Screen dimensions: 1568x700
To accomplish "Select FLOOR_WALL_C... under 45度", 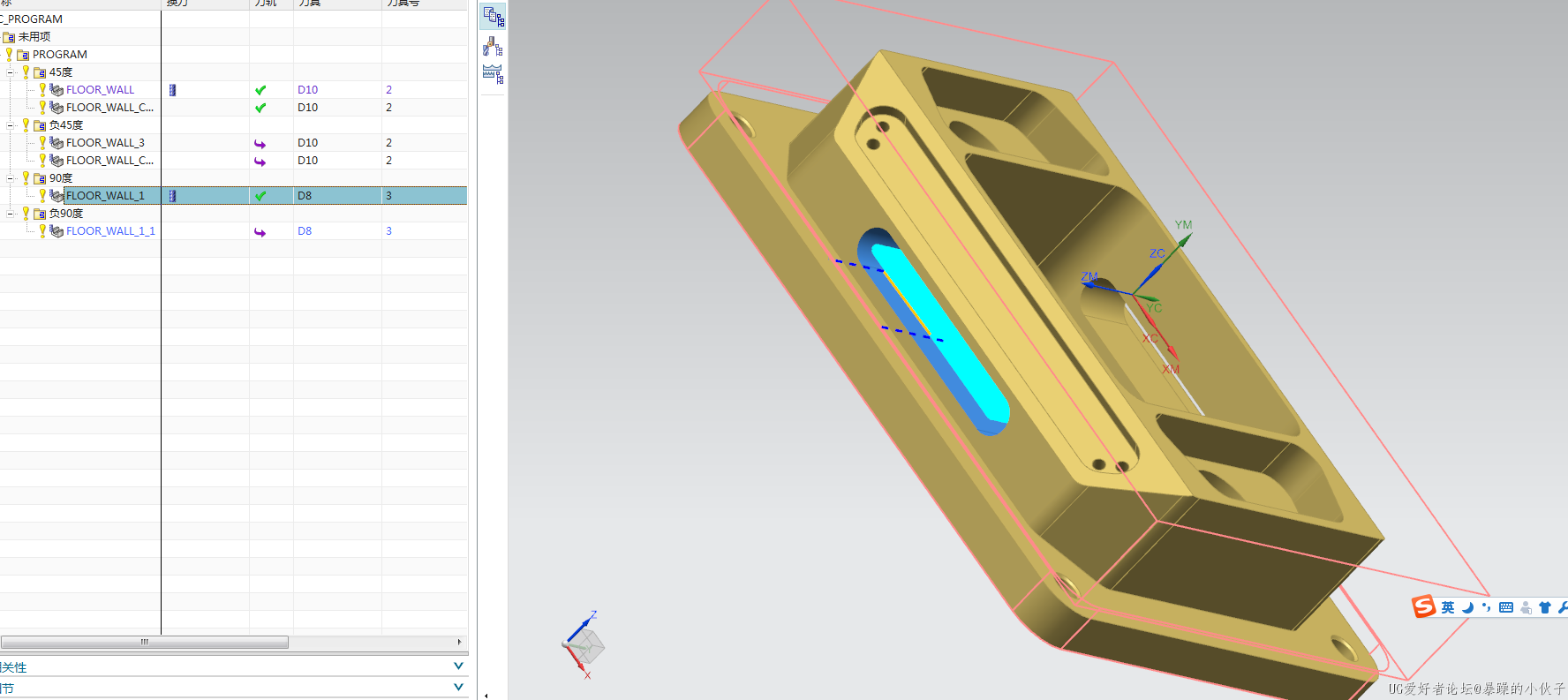I will point(109,108).
